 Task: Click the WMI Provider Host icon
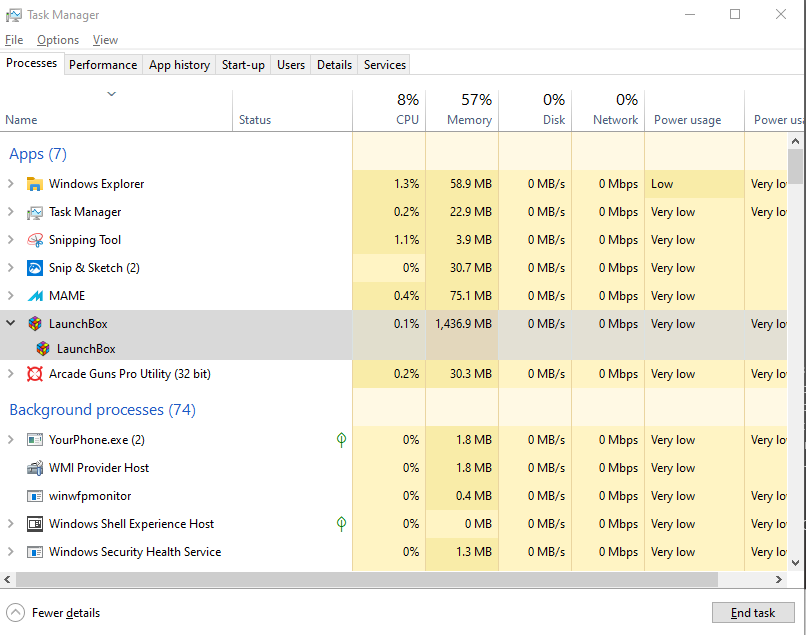click(x=34, y=468)
